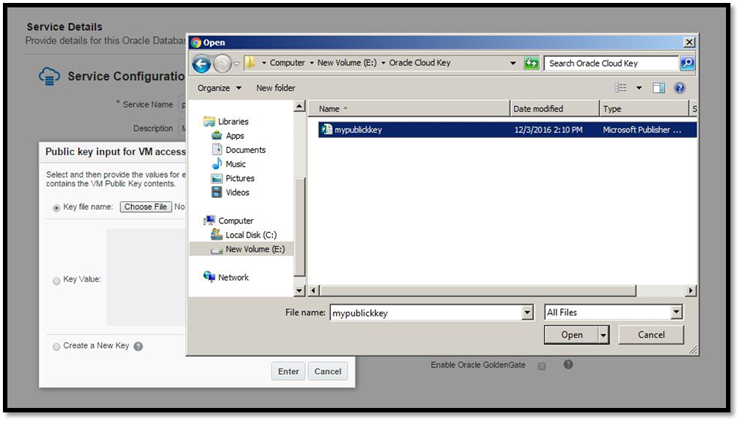The image size is (740, 422).
Task: Click the sidebar scroll up arrow
Action: (299, 107)
